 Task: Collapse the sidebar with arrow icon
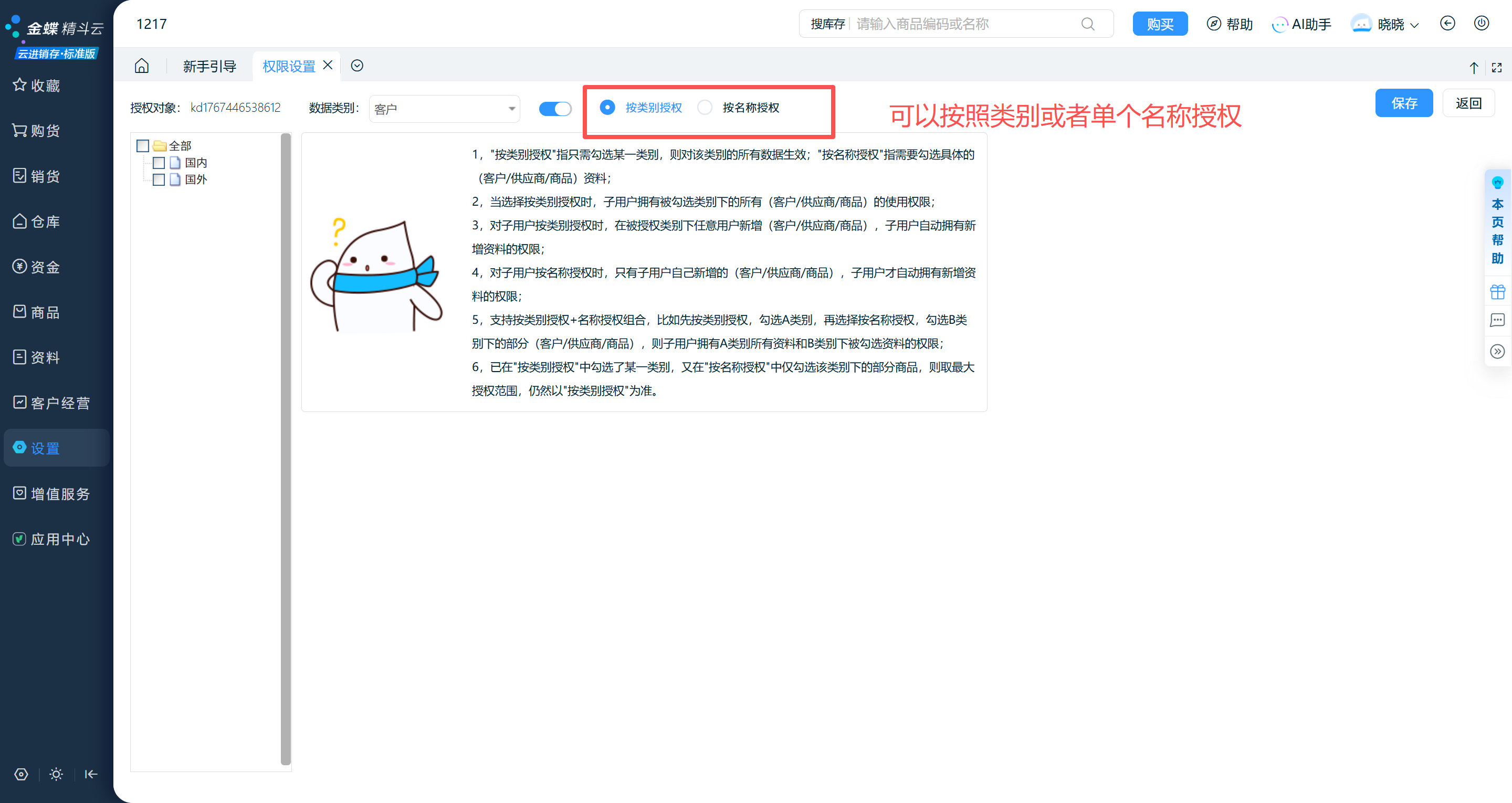[x=91, y=774]
